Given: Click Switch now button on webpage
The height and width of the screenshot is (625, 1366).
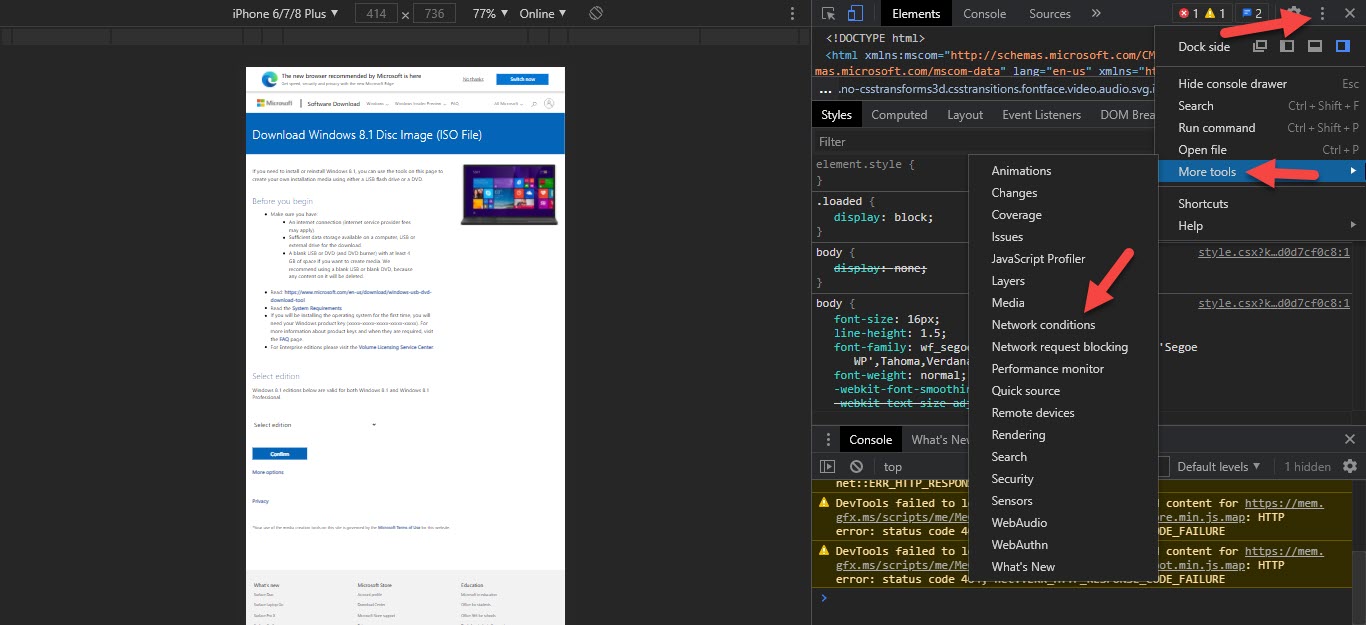Looking at the screenshot, I should point(522,79).
